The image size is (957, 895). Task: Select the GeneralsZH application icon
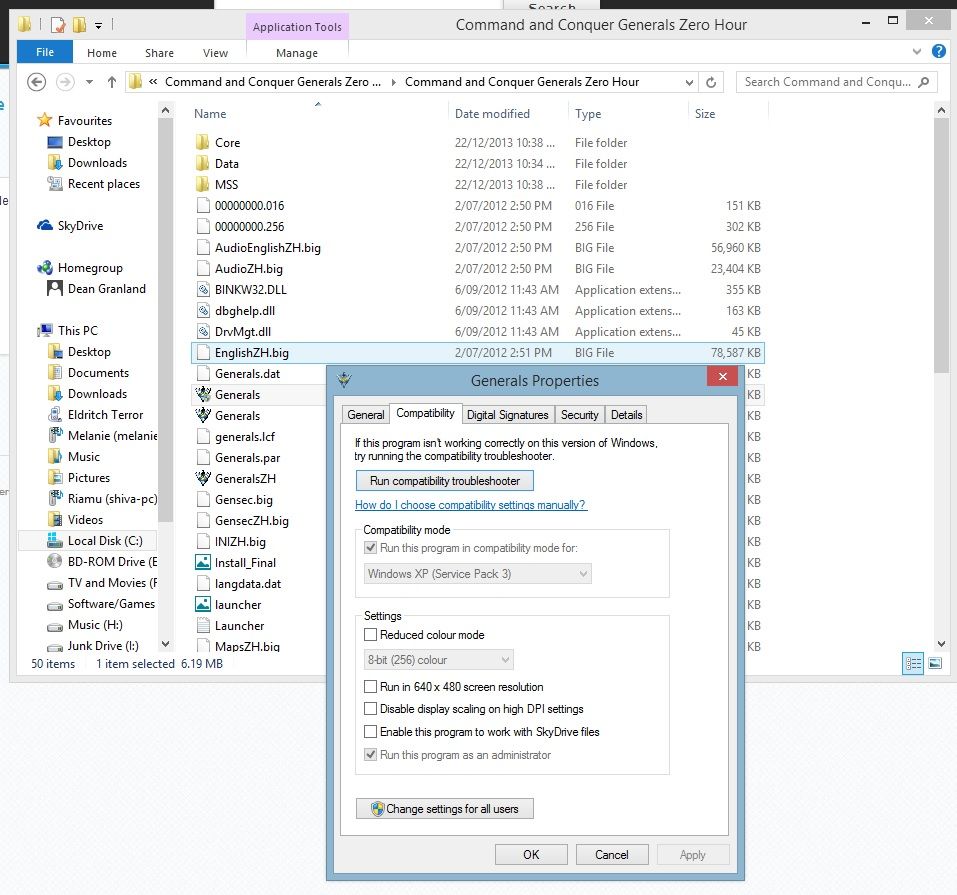203,478
